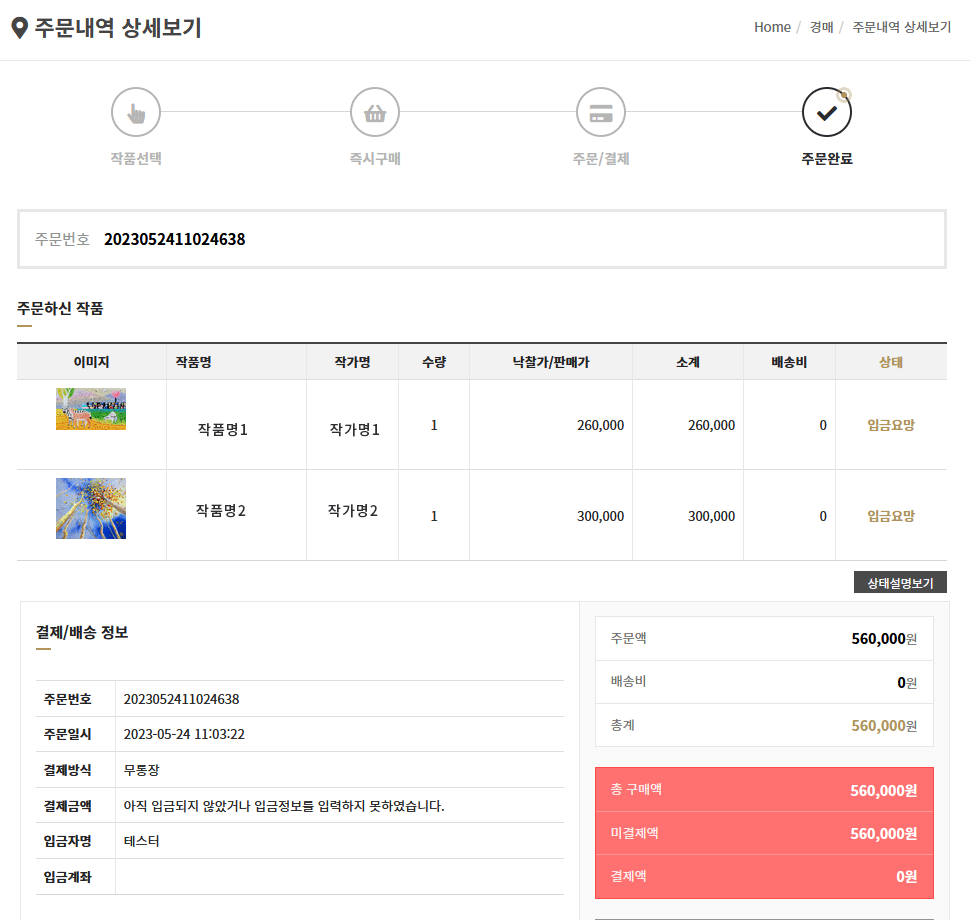
Task: Click the order number box at top
Action: click(x=482, y=239)
